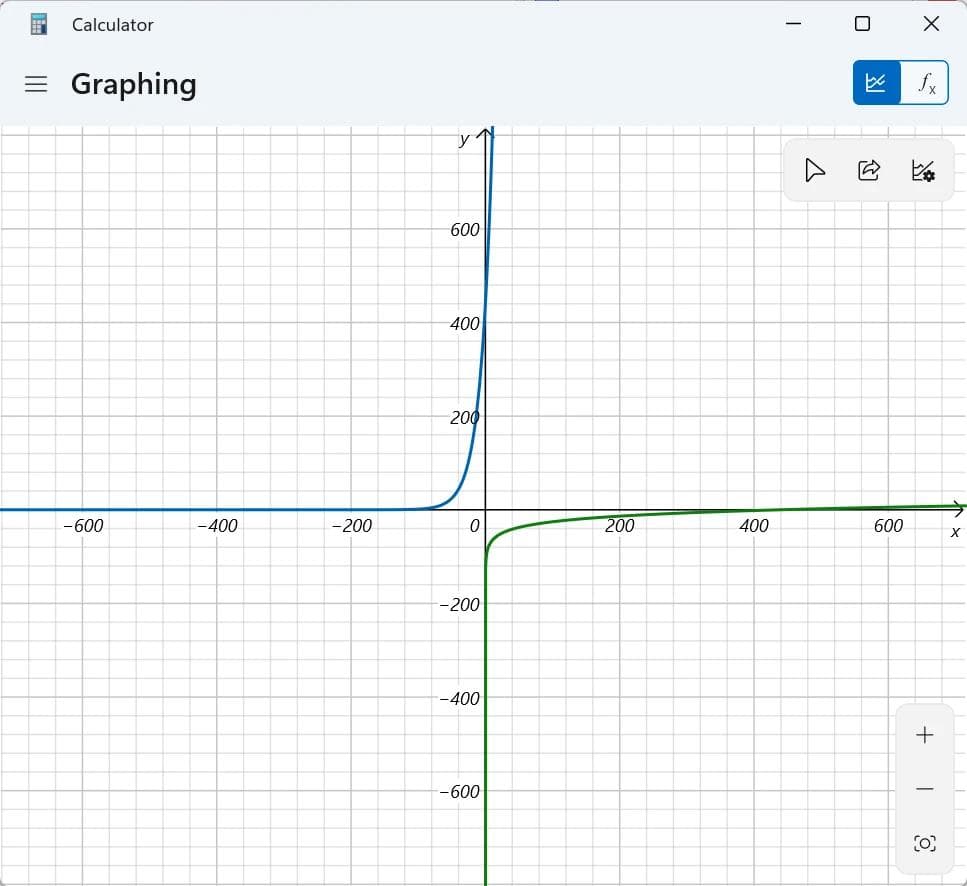This screenshot has height=886, width=967.
Task: Zoom out with the minus button
Action: (x=924, y=789)
